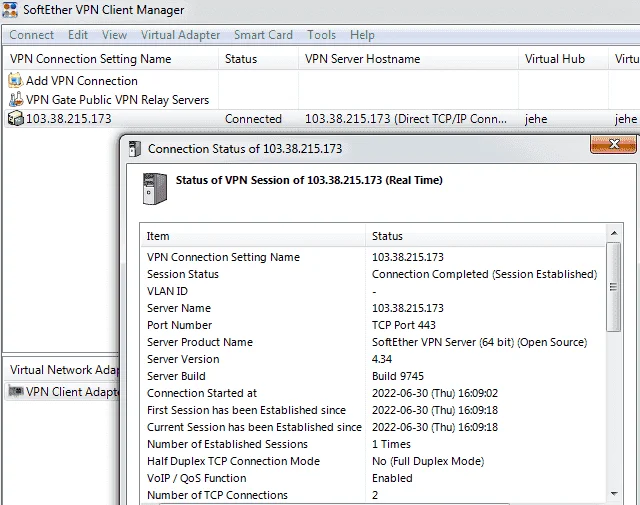Click Connection Completed (Session Established) value
The width and height of the screenshot is (640, 505).
[484, 274]
